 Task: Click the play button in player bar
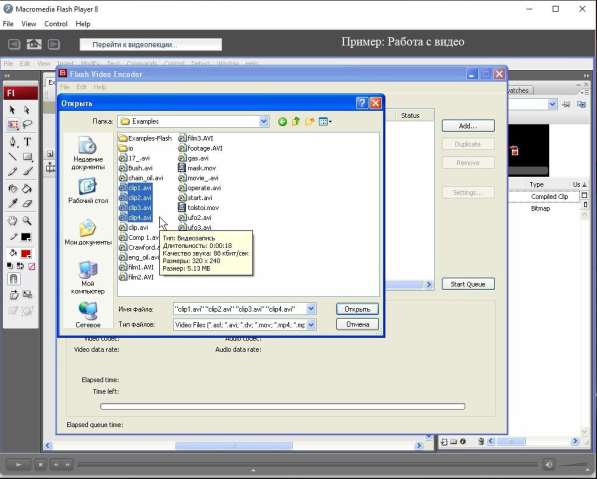(x=18, y=465)
